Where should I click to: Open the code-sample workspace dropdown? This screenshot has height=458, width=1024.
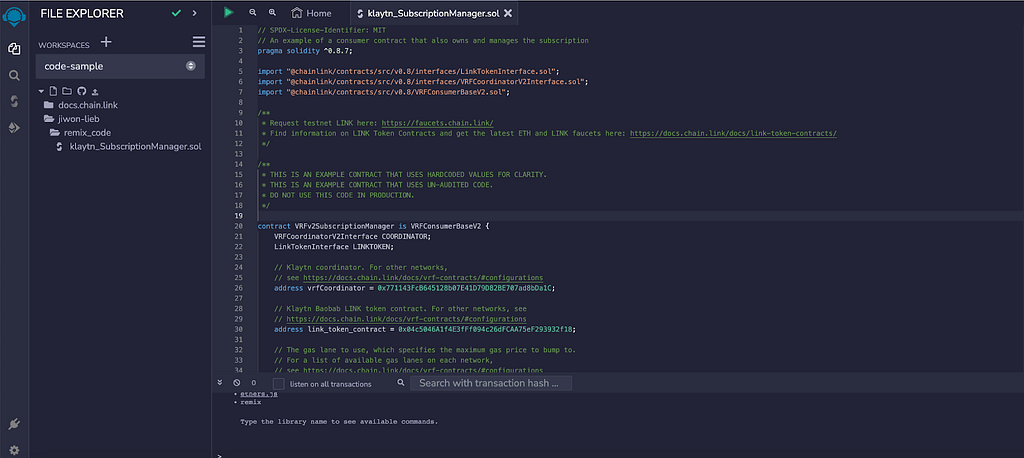(120, 66)
